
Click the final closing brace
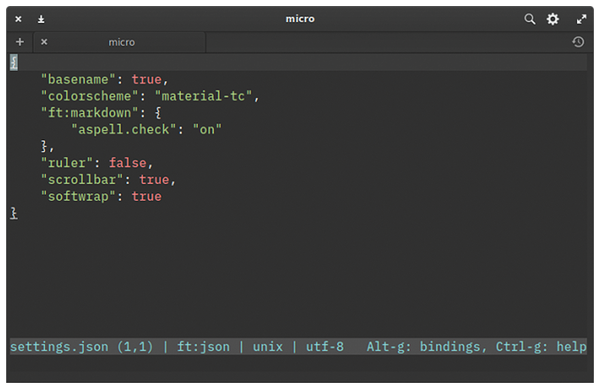pos(14,213)
